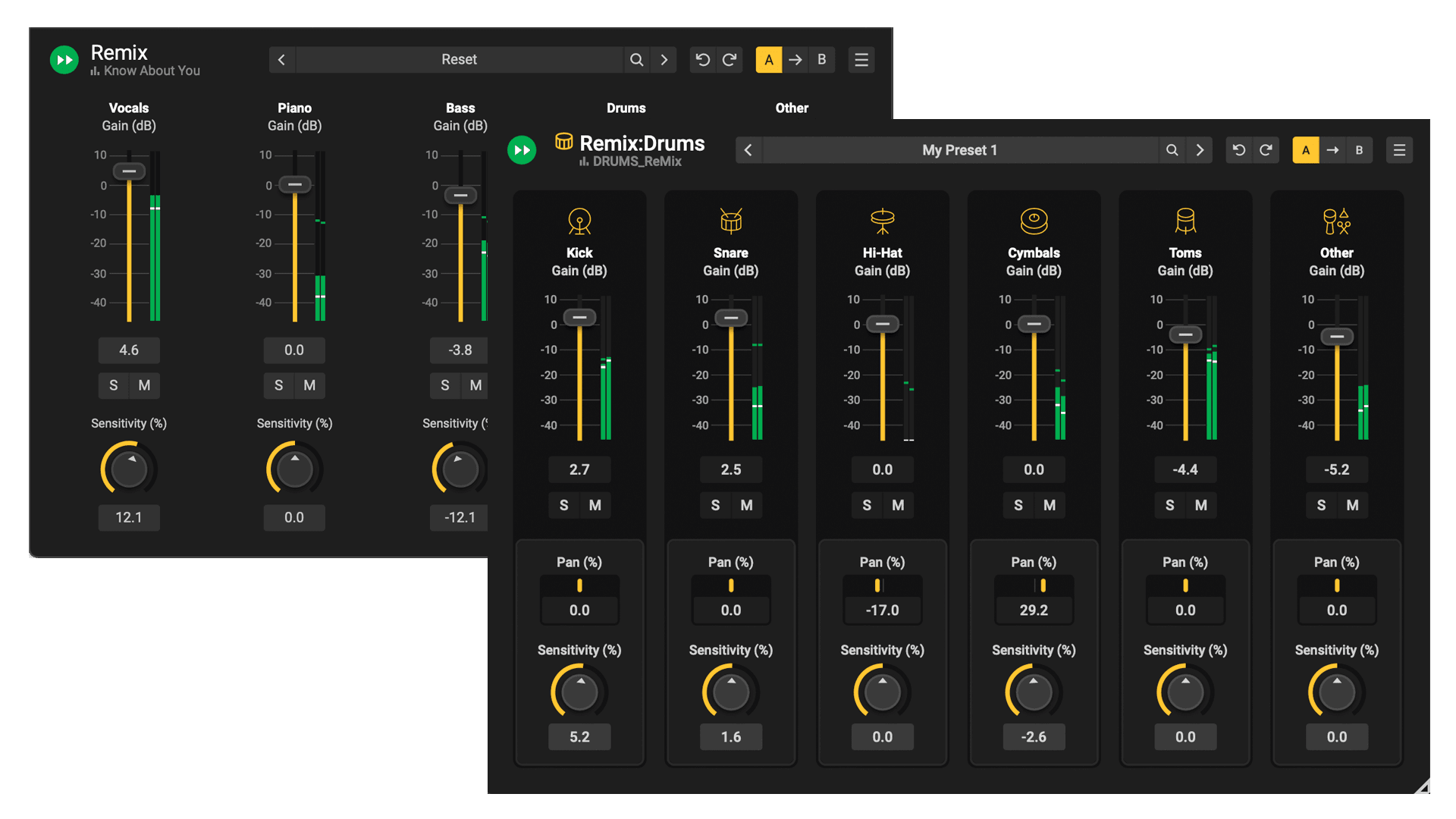The height and width of the screenshot is (819, 1456).
Task: Open the hamburger menu in Remix:Drums
Action: (1399, 150)
